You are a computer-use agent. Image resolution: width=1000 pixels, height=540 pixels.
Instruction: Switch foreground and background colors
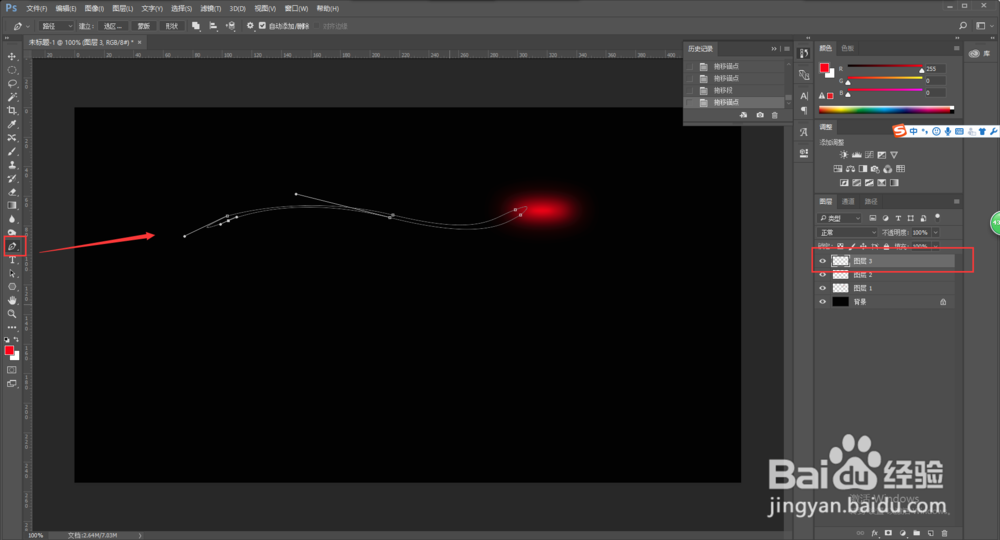[17, 339]
